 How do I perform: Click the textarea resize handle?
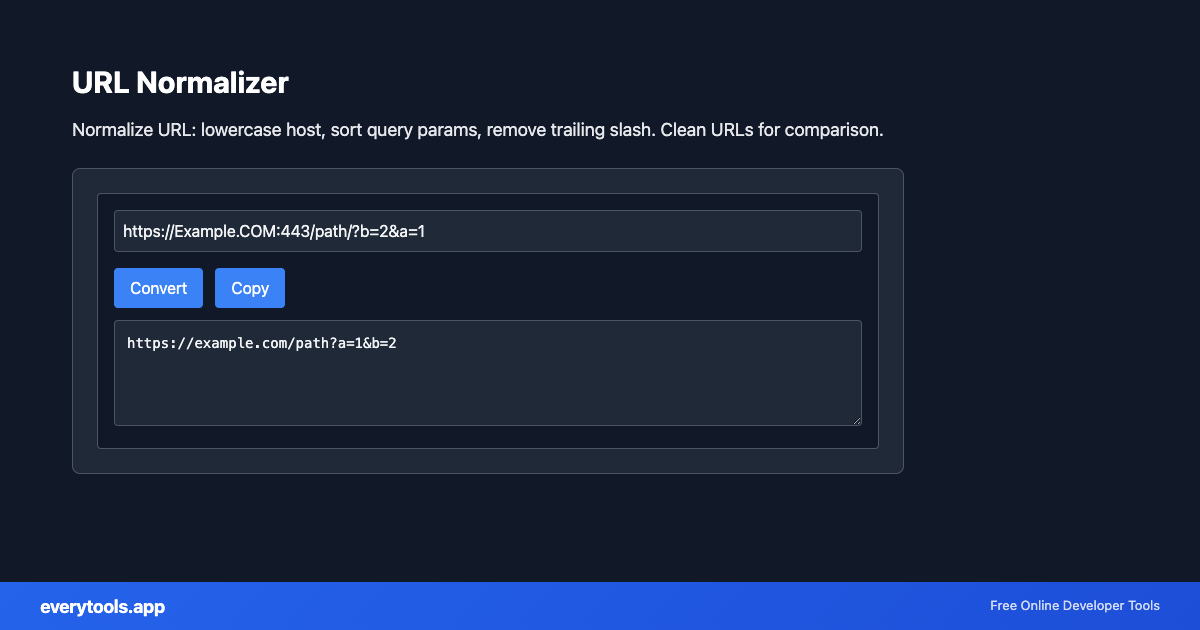tap(856, 420)
